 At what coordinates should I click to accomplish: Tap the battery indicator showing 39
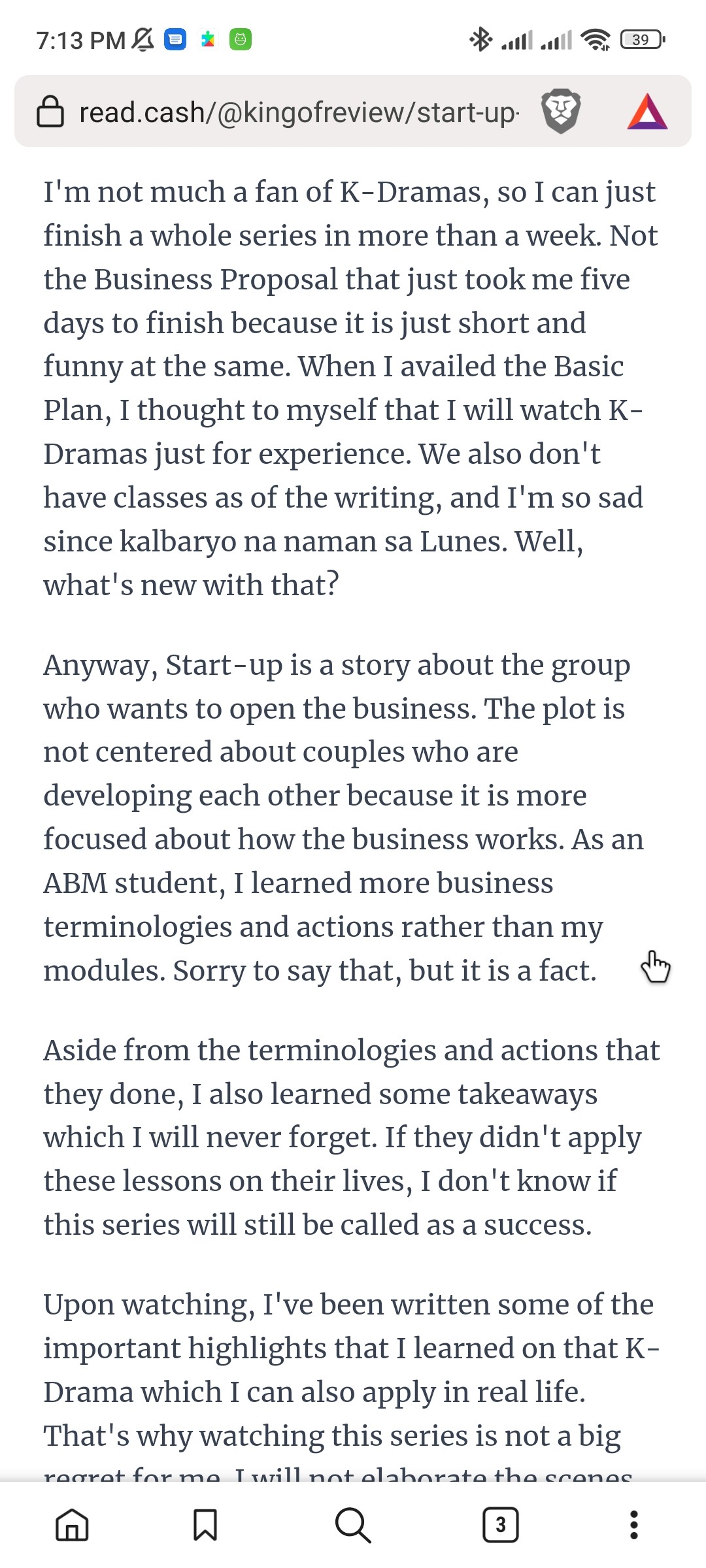point(643,40)
